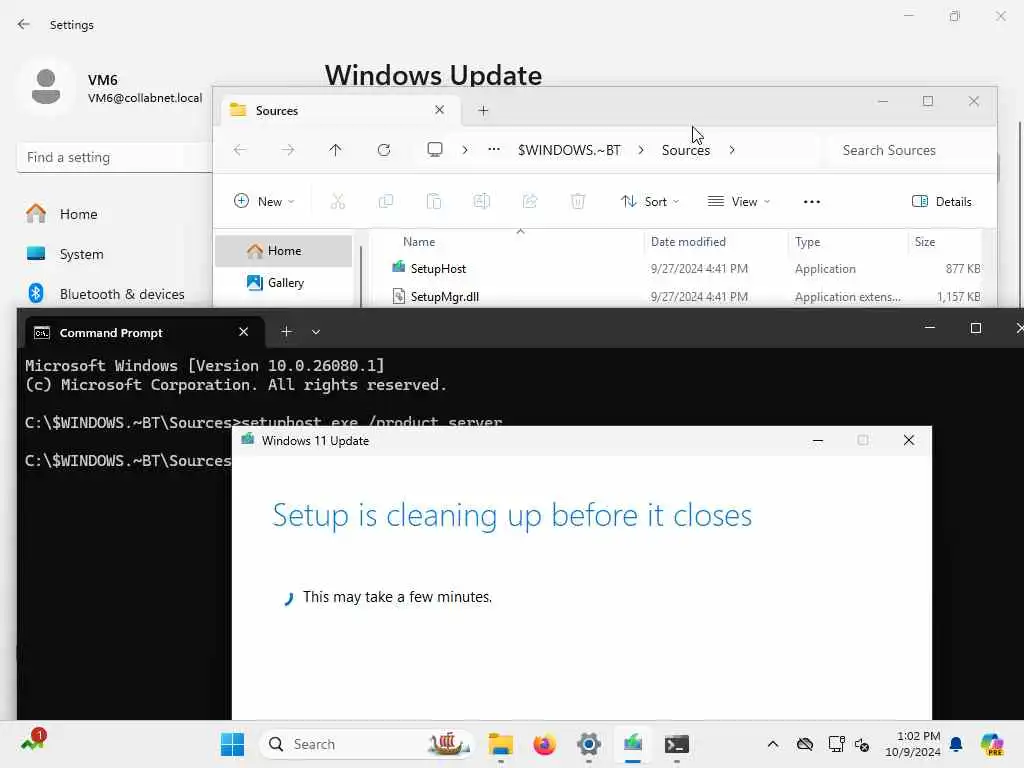Click the Share icon in Explorer toolbar

530,201
